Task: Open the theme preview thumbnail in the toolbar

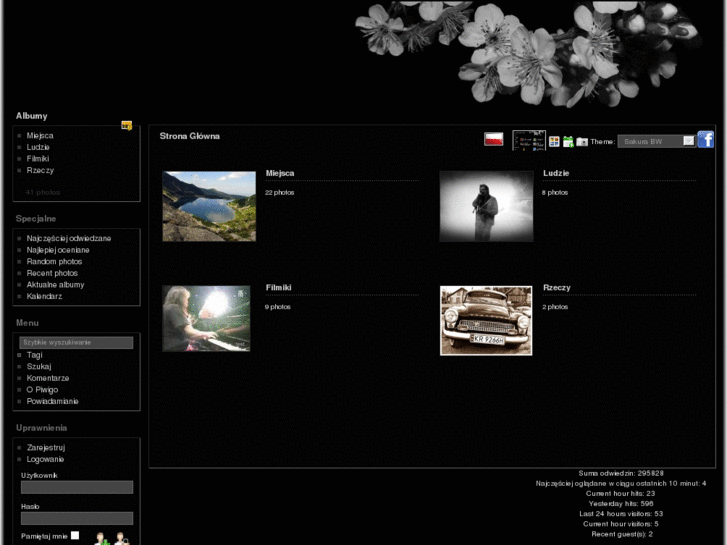Action: [529, 140]
